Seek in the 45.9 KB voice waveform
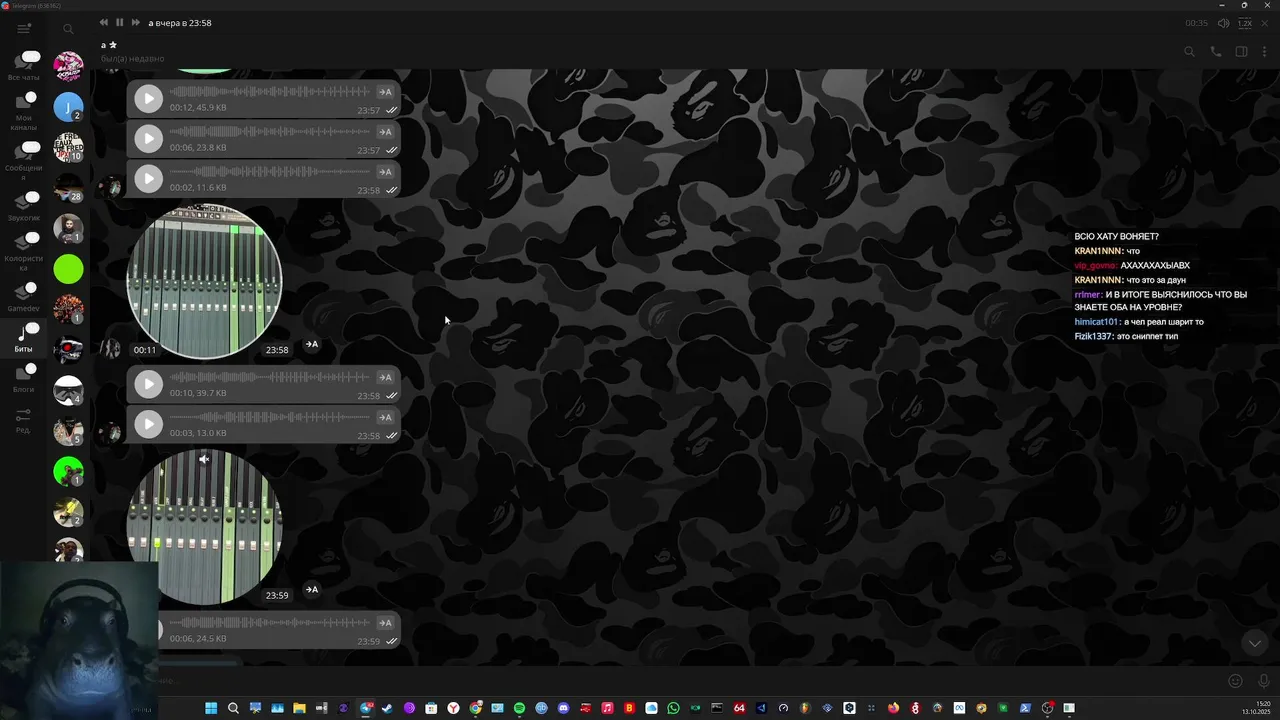This screenshot has width=1280, height=720. pos(270,92)
